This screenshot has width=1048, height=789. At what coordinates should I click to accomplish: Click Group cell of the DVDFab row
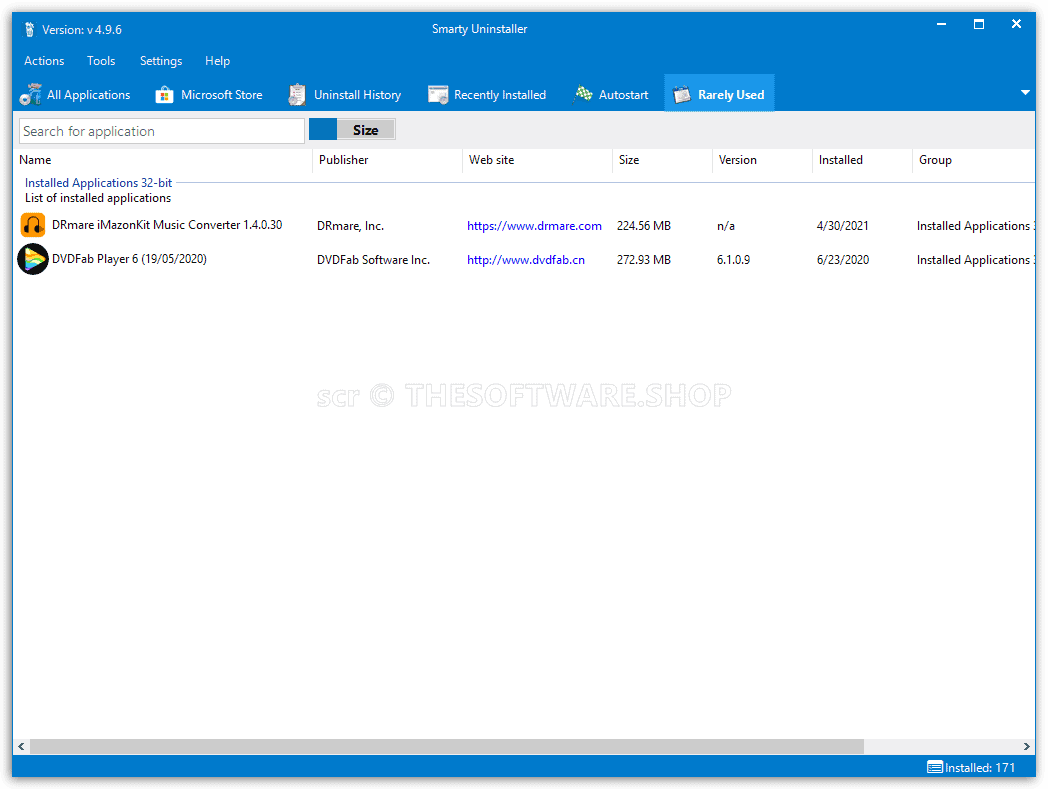pos(975,259)
